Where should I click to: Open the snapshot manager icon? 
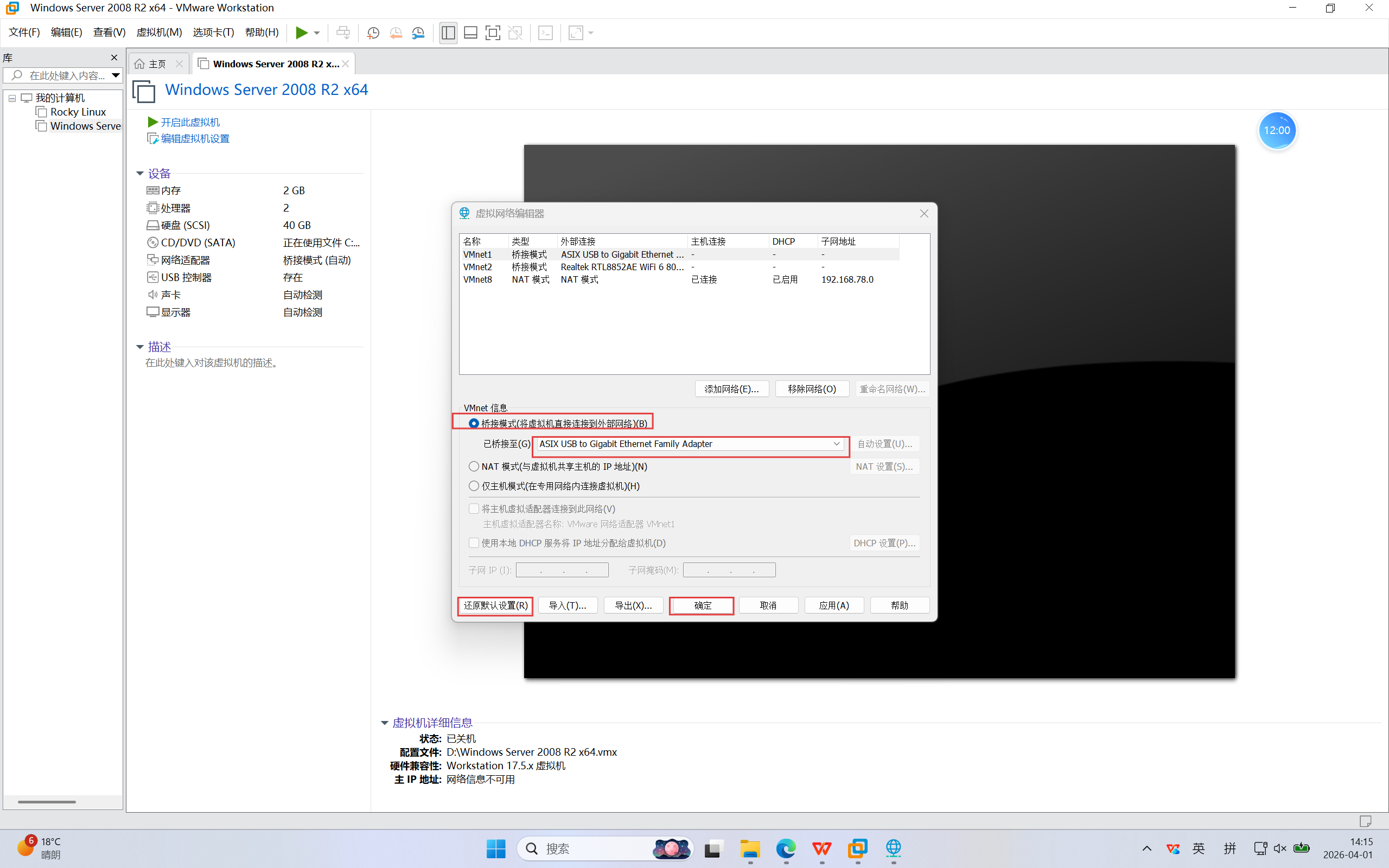418,33
